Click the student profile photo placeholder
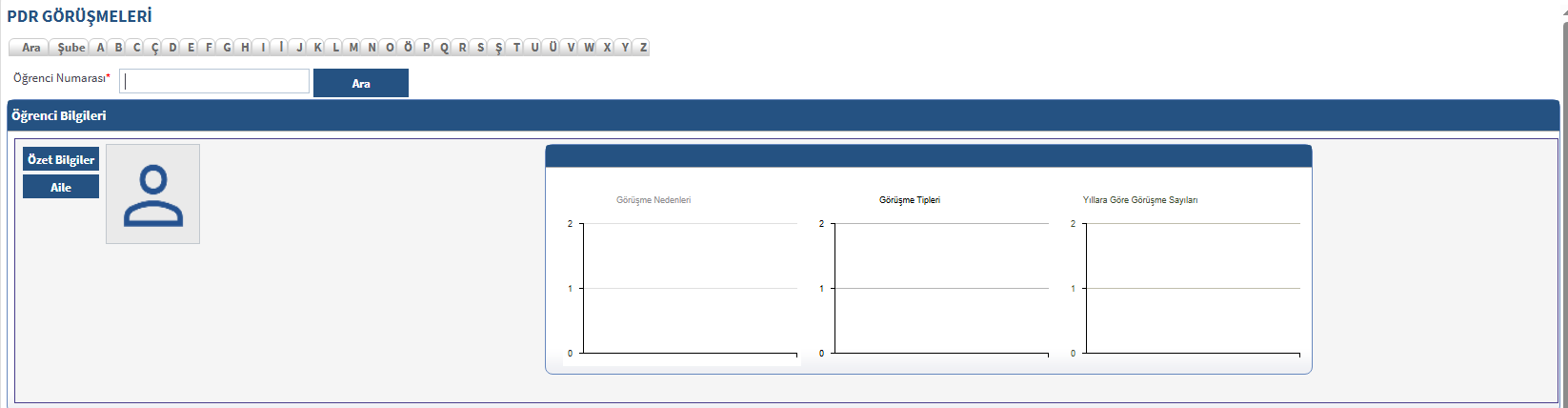This screenshot has height=408, width=1568. pos(152,194)
